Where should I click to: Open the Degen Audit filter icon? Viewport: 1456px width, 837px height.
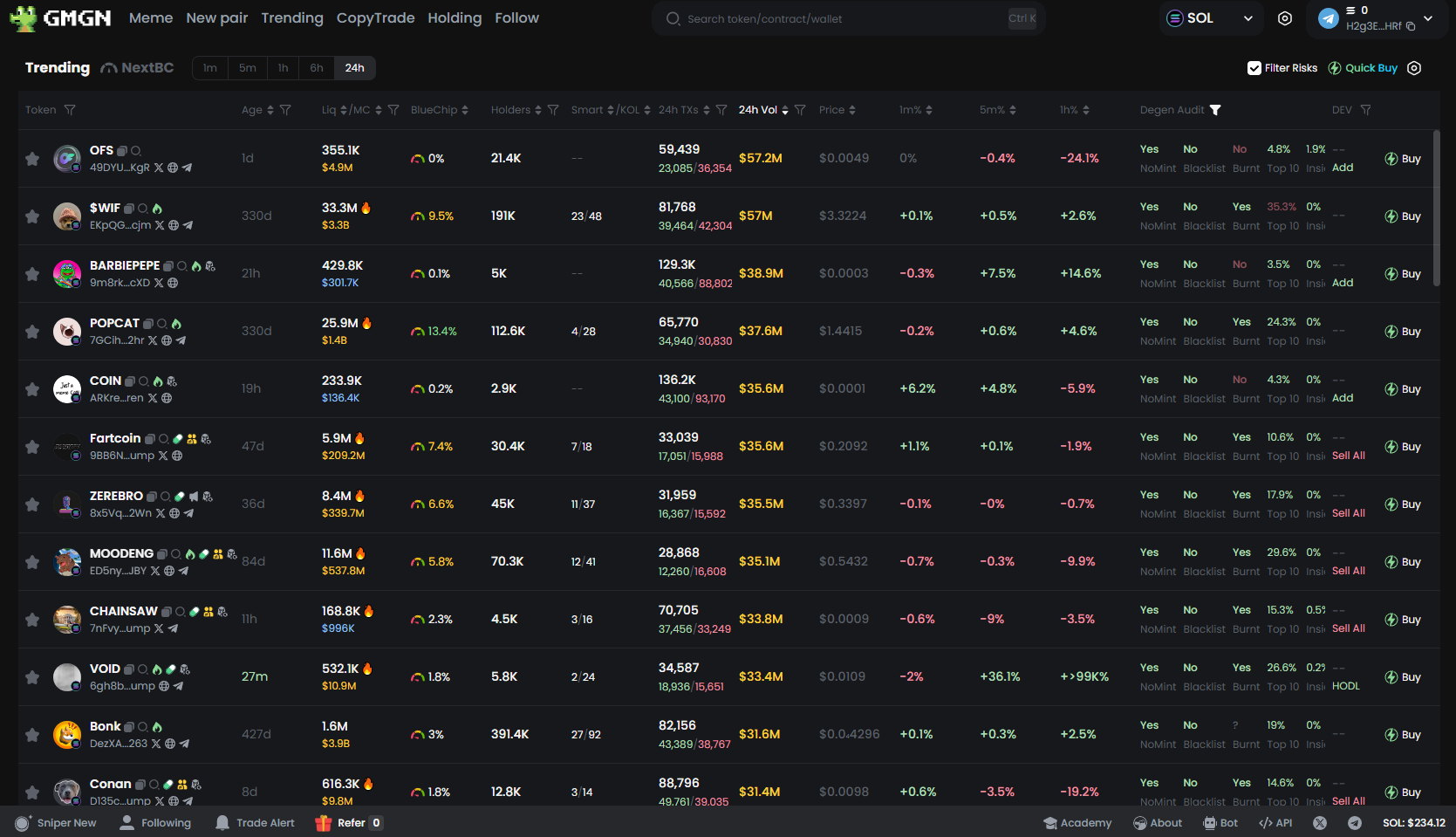click(1215, 110)
